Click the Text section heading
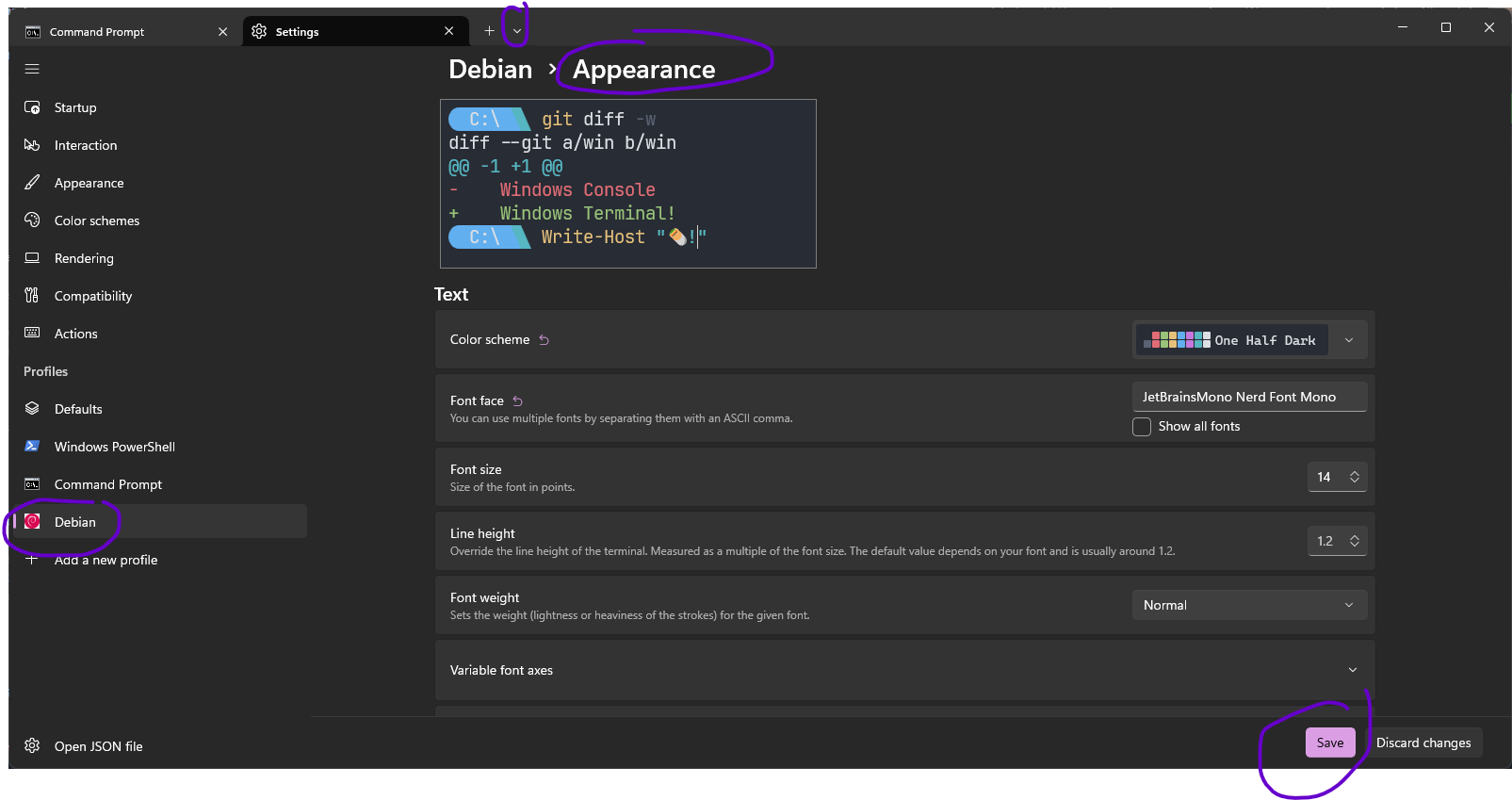 tap(451, 294)
